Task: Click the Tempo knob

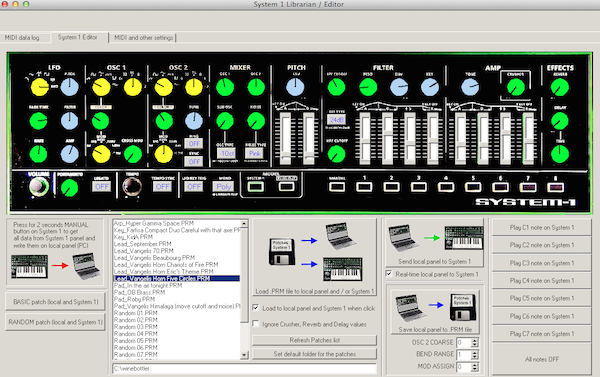Action: pos(132,187)
